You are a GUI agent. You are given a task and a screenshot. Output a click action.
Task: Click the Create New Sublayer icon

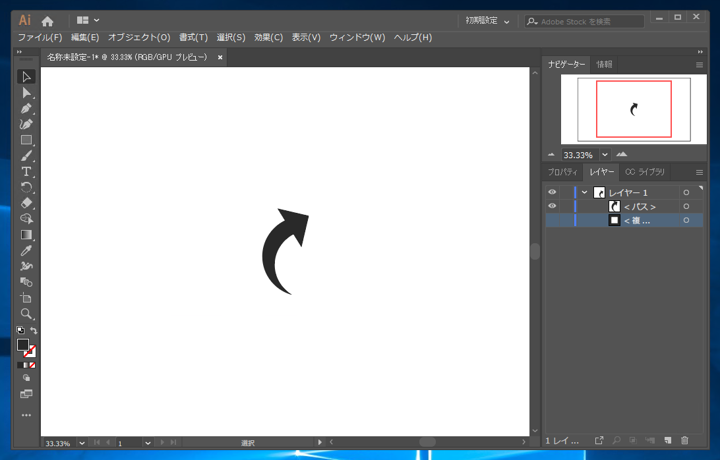pyautogui.click(x=650, y=440)
